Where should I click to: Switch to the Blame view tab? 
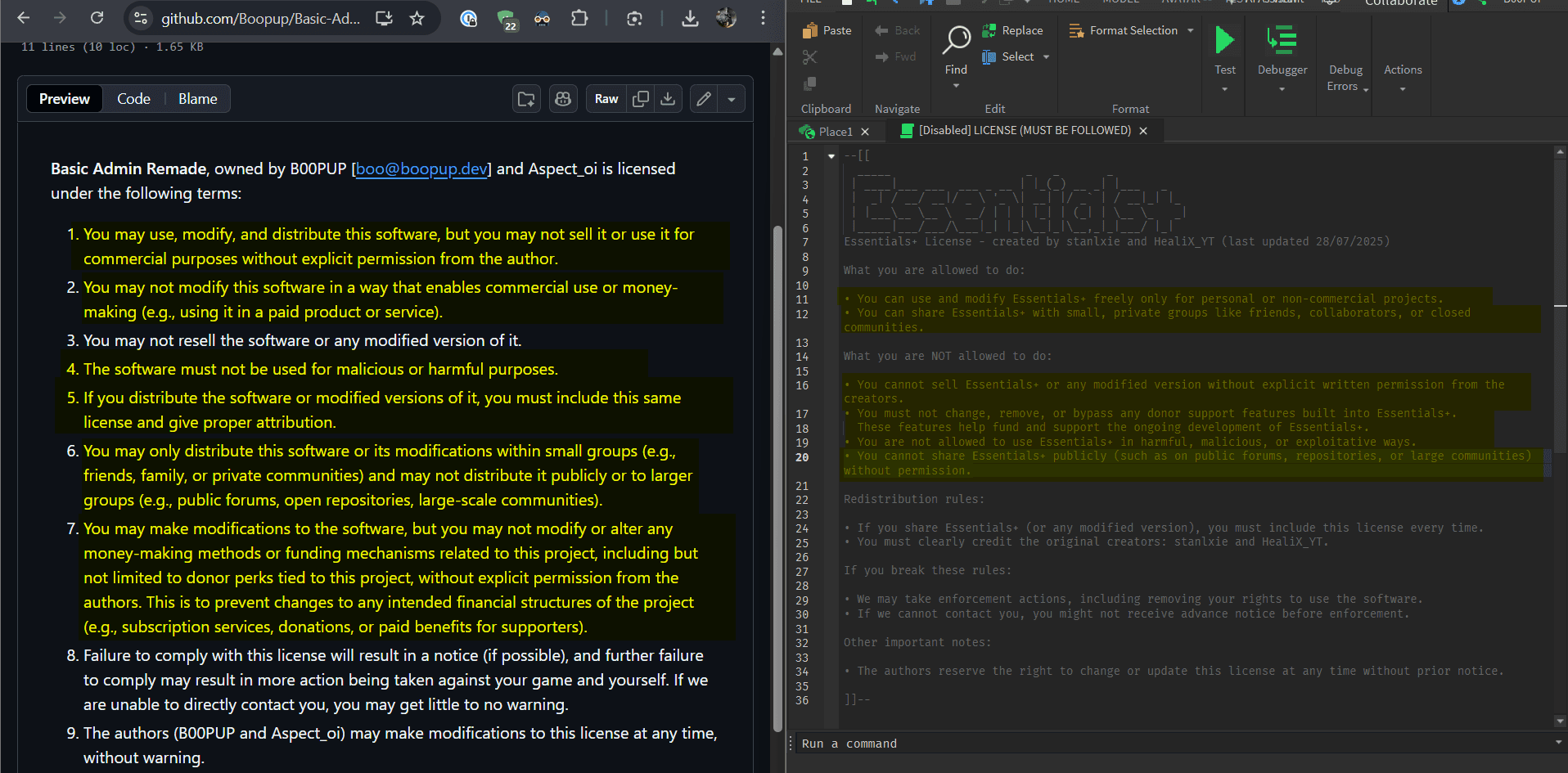197,99
